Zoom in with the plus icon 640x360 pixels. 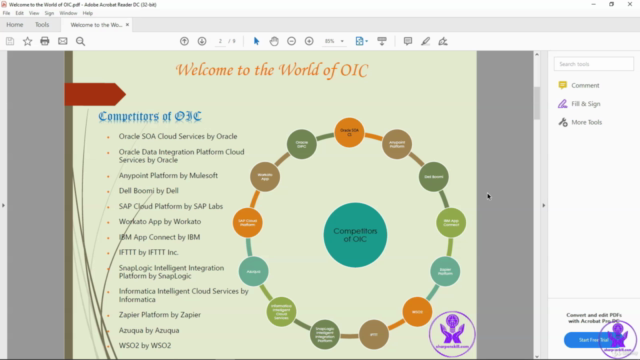click(x=309, y=41)
